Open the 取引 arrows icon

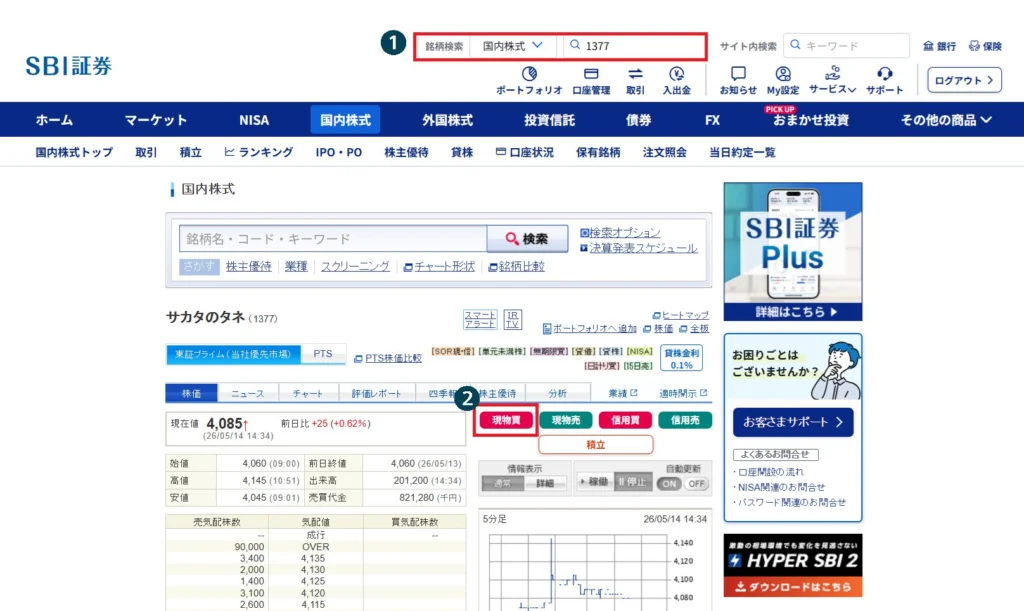pos(635,73)
